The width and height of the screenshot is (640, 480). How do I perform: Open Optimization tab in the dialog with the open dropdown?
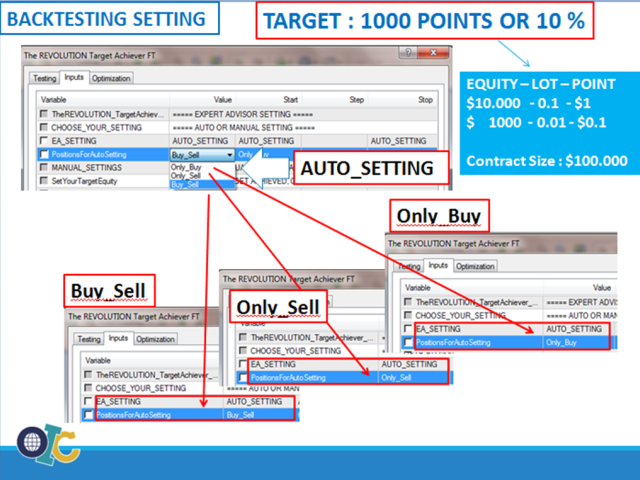(111, 78)
